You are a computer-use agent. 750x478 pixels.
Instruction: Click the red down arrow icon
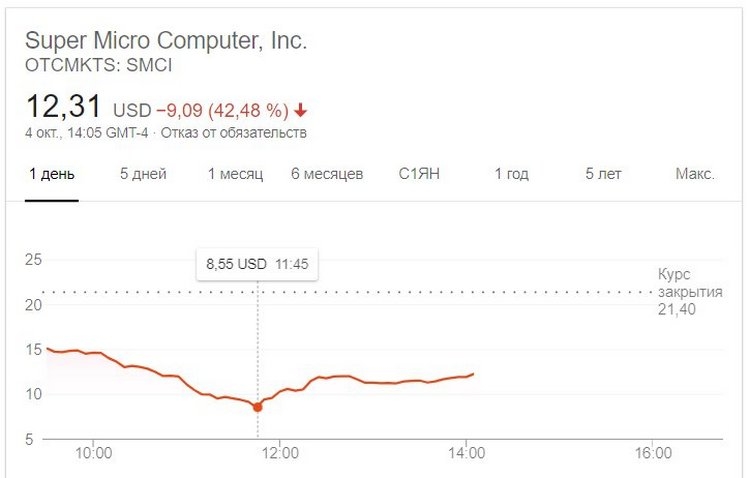(x=300, y=111)
